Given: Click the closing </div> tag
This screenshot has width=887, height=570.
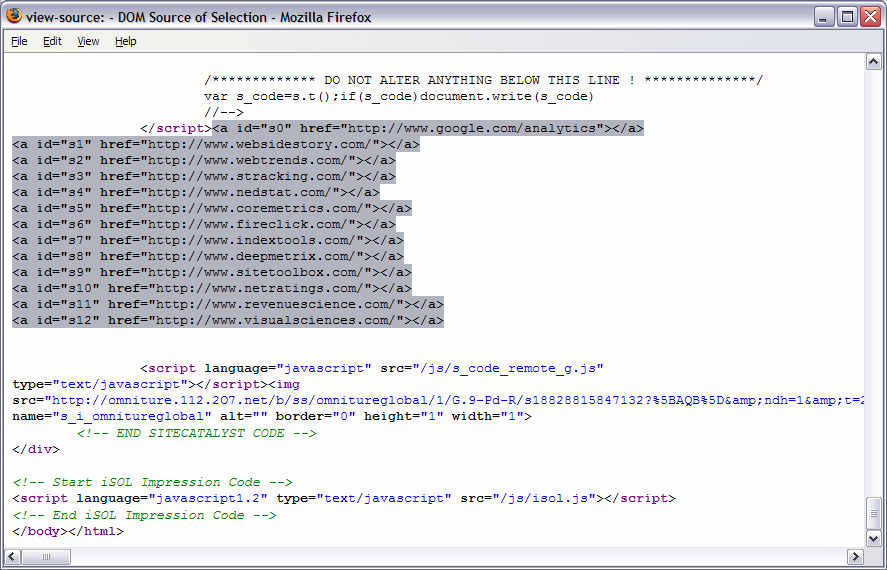Looking at the screenshot, I should [36, 450].
